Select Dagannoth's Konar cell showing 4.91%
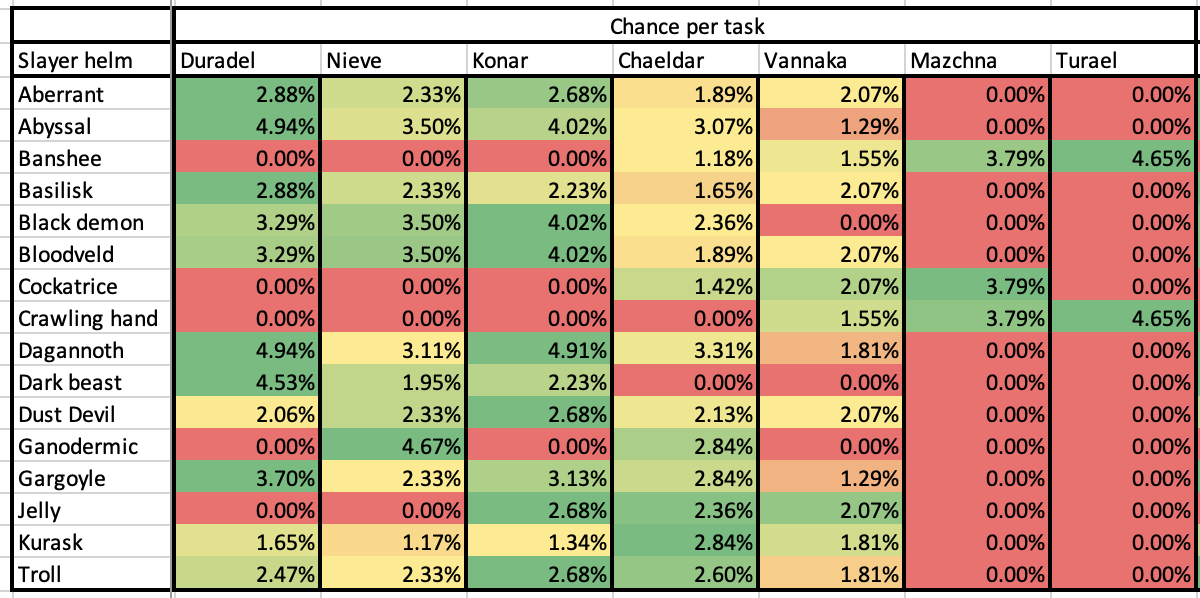1200x598 pixels. (x=540, y=350)
